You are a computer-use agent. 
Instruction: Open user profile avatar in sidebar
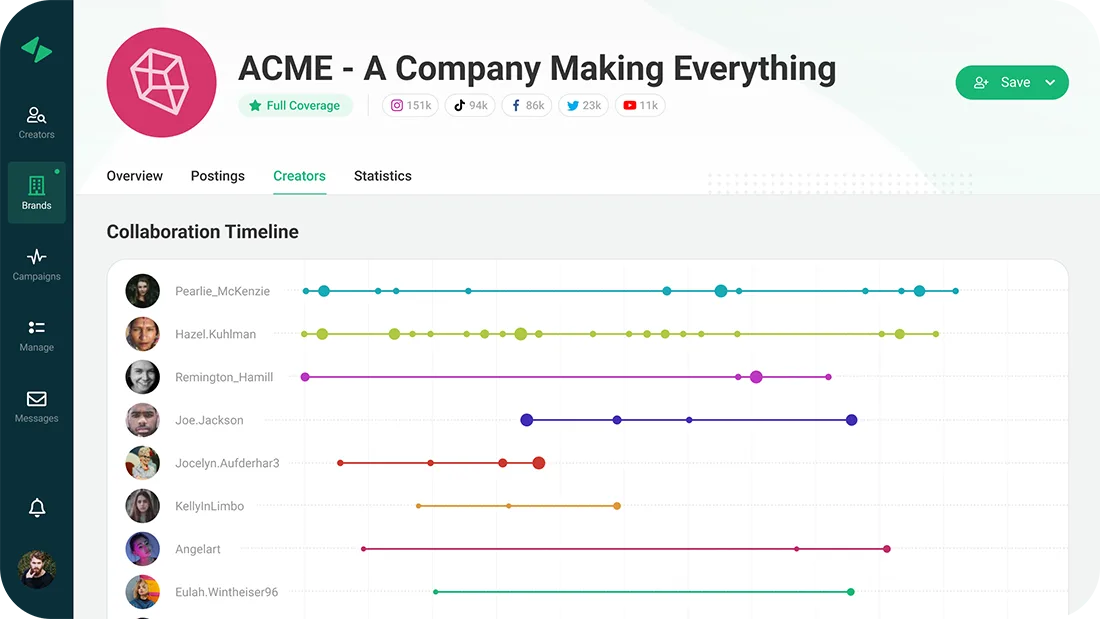[x=36, y=569]
